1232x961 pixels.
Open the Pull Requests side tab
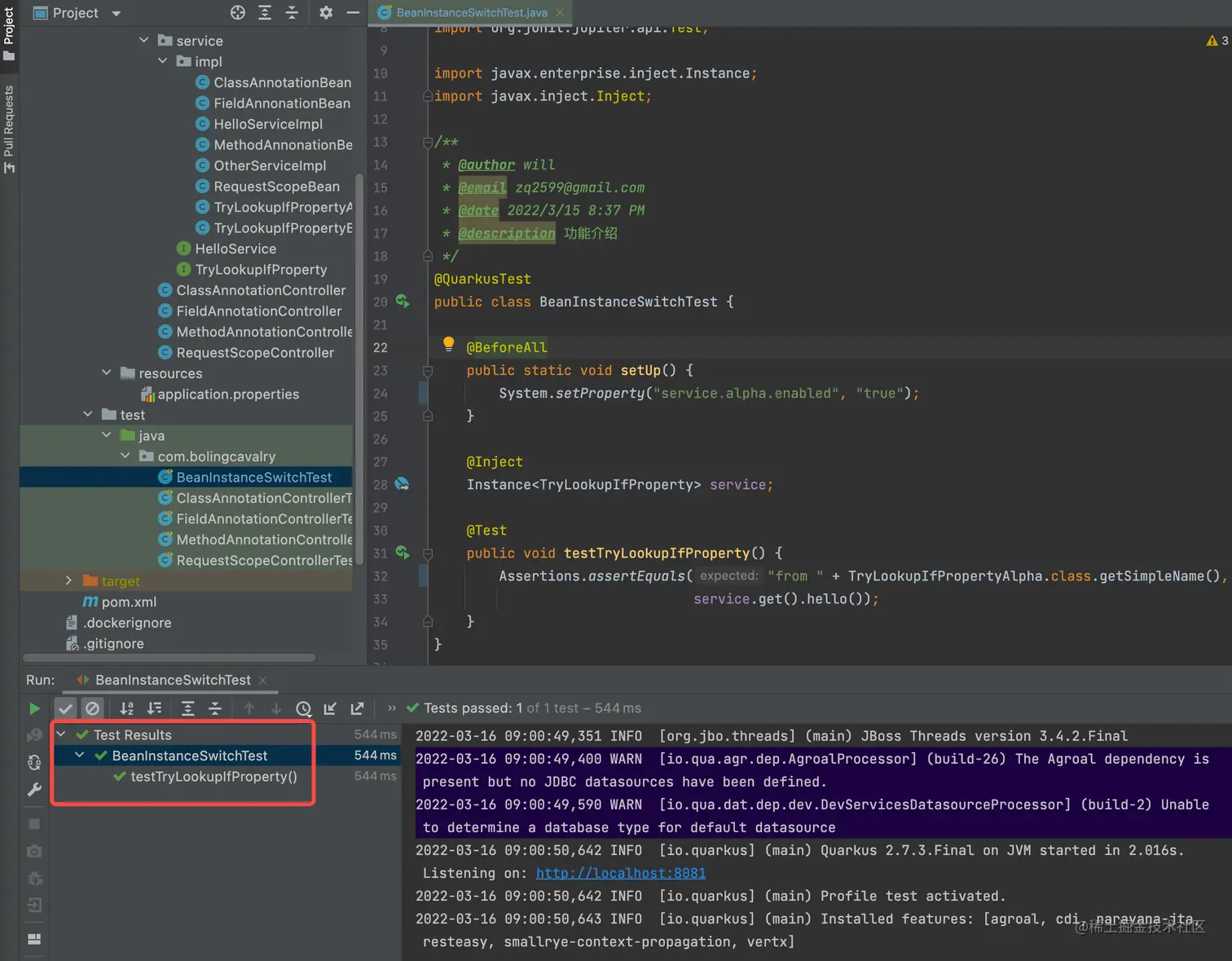coord(9,129)
